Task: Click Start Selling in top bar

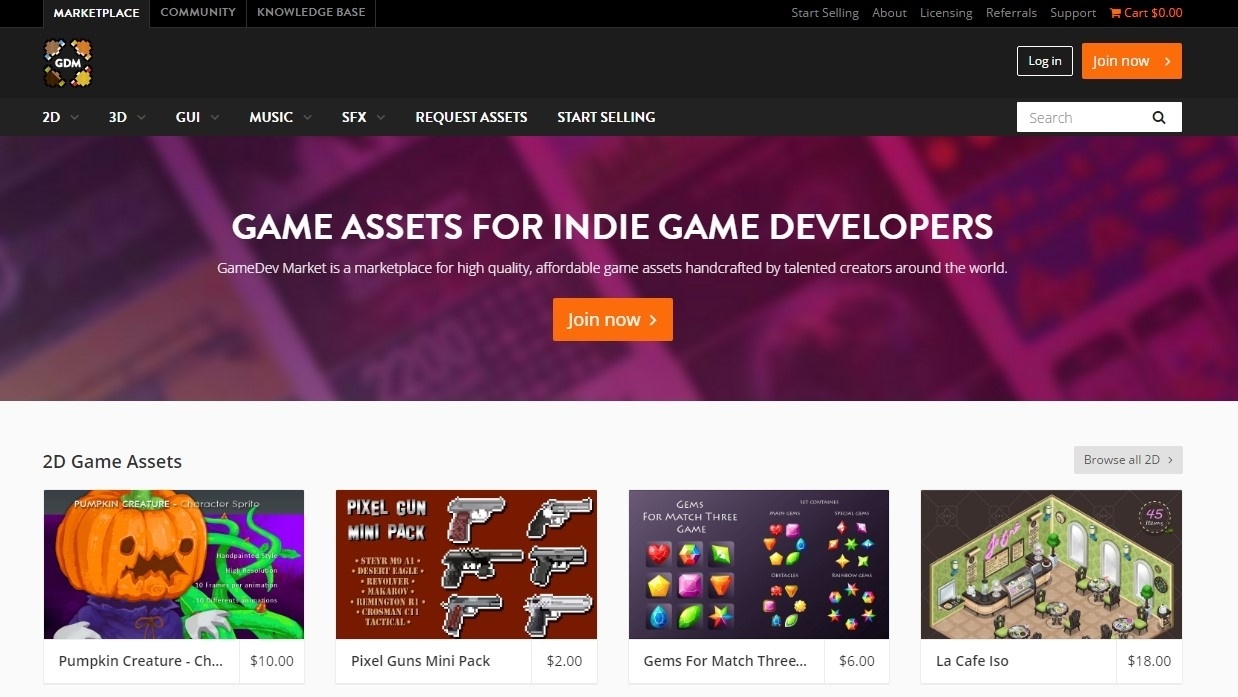Action: (825, 13)
